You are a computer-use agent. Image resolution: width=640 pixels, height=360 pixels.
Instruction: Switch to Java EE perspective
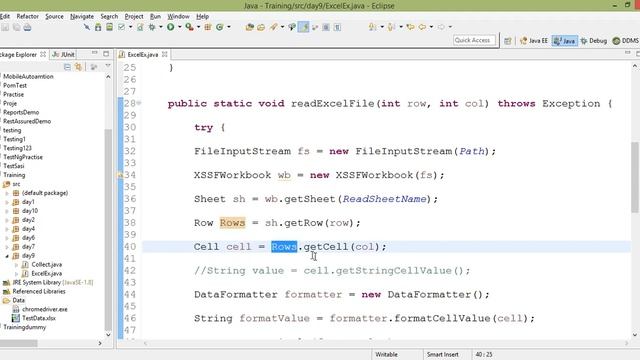coord(534,41)
